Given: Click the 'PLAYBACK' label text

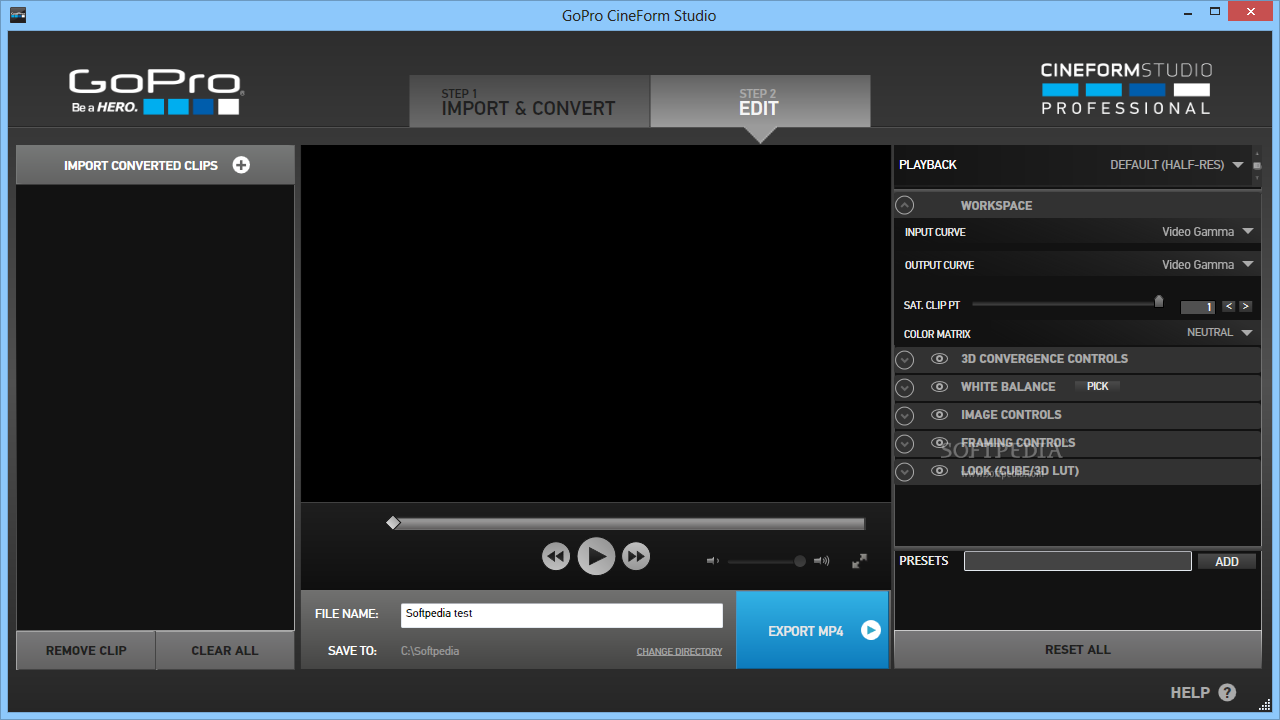Looking at the screenshot, I should coord(928,165).
